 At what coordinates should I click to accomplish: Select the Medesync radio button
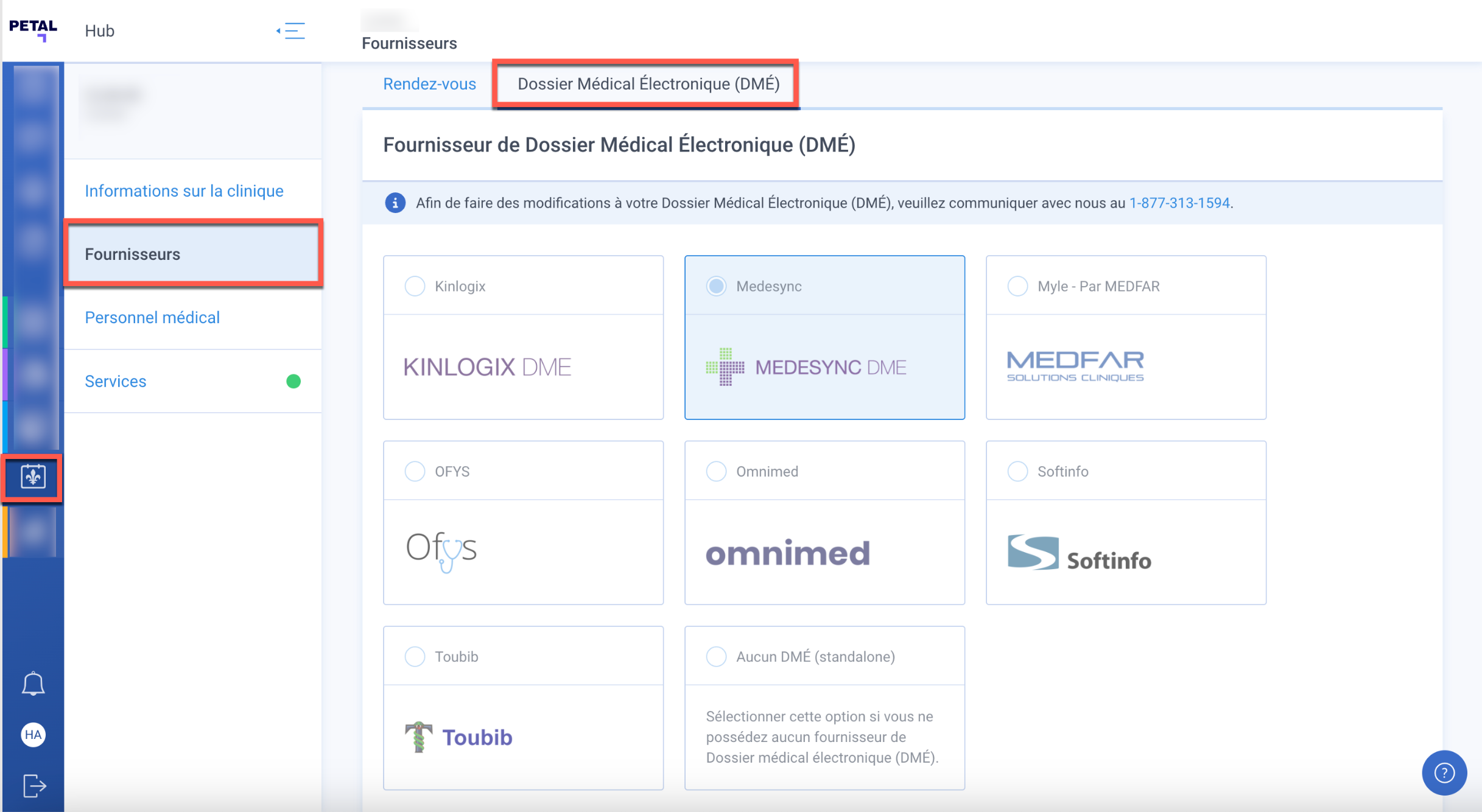(716, 286)
